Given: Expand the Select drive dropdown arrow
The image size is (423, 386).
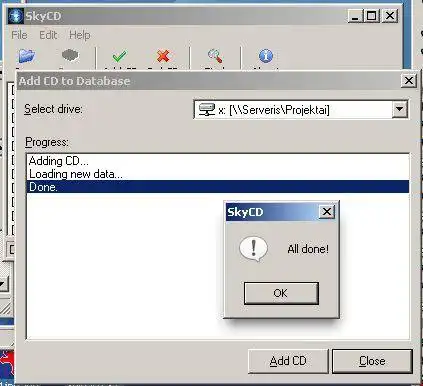Looking at the screenshot, I should (399, 109).
